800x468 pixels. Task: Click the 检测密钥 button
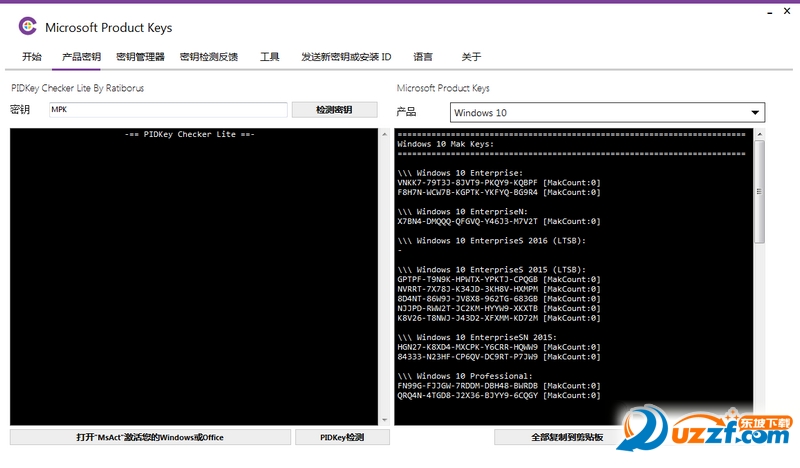pyautogui.click(x=334, y=110)
